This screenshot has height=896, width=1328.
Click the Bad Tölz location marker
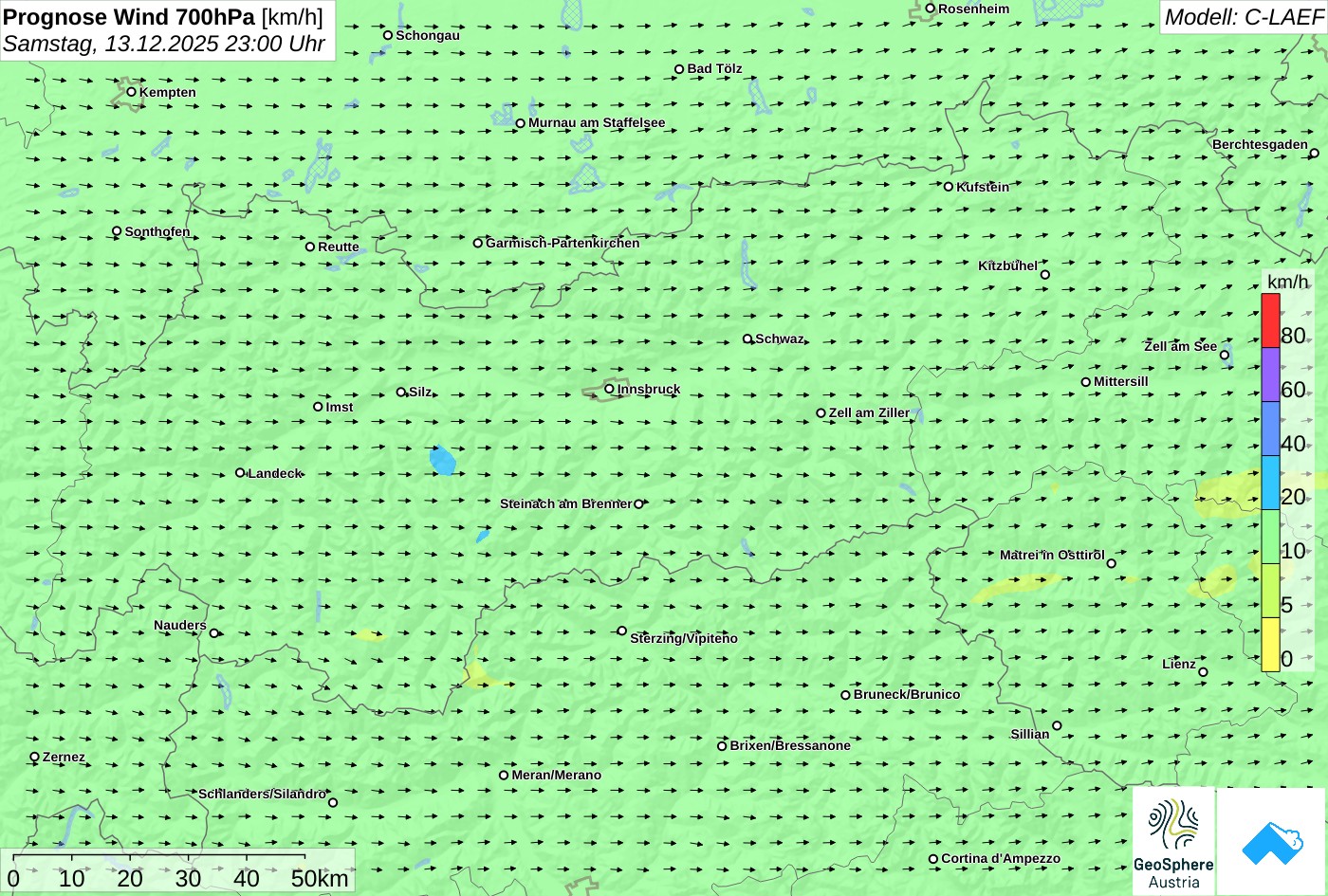pos(679,69)
